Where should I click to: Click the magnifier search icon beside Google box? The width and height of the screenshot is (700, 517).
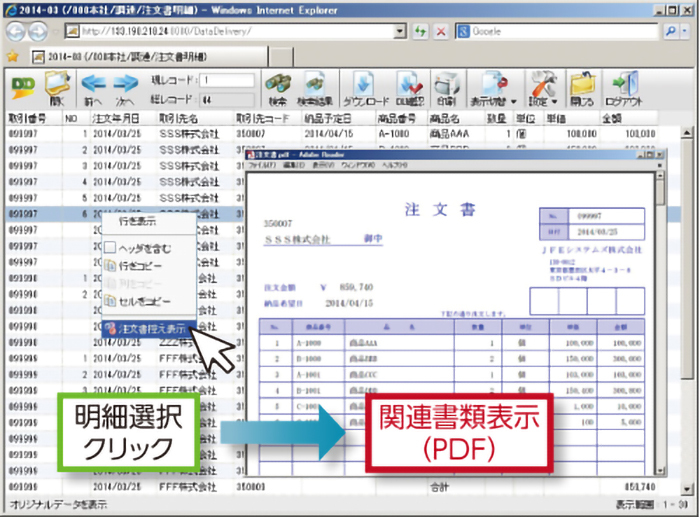(671, 31)
